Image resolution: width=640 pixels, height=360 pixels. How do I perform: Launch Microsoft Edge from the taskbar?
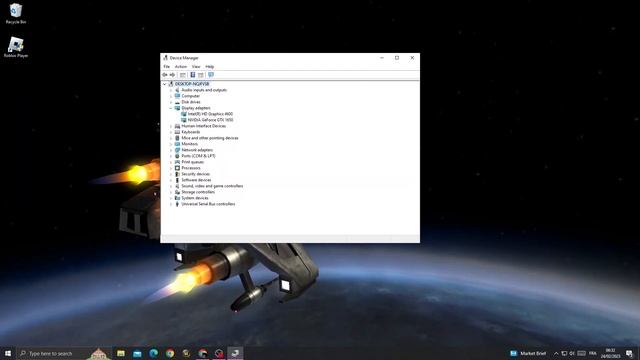(x=153, y=353)
